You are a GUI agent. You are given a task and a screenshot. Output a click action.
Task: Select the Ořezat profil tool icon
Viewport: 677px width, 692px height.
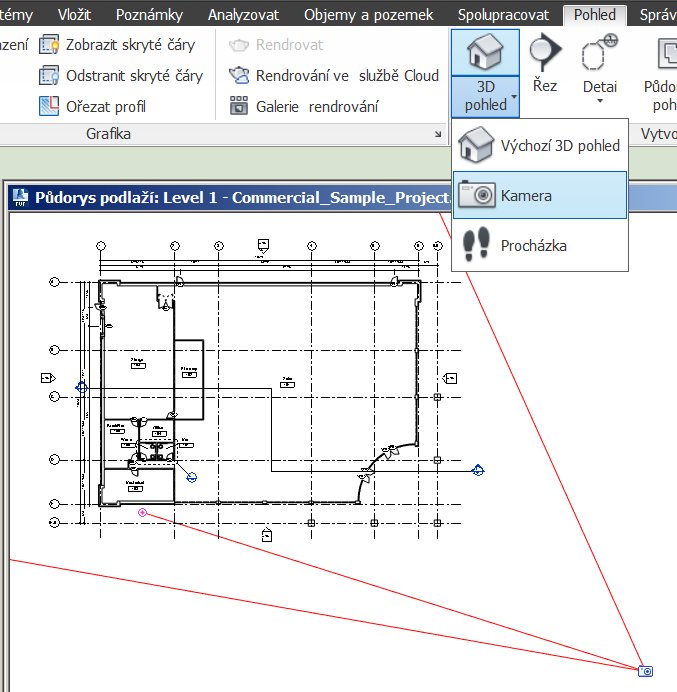tap(49, 106)
